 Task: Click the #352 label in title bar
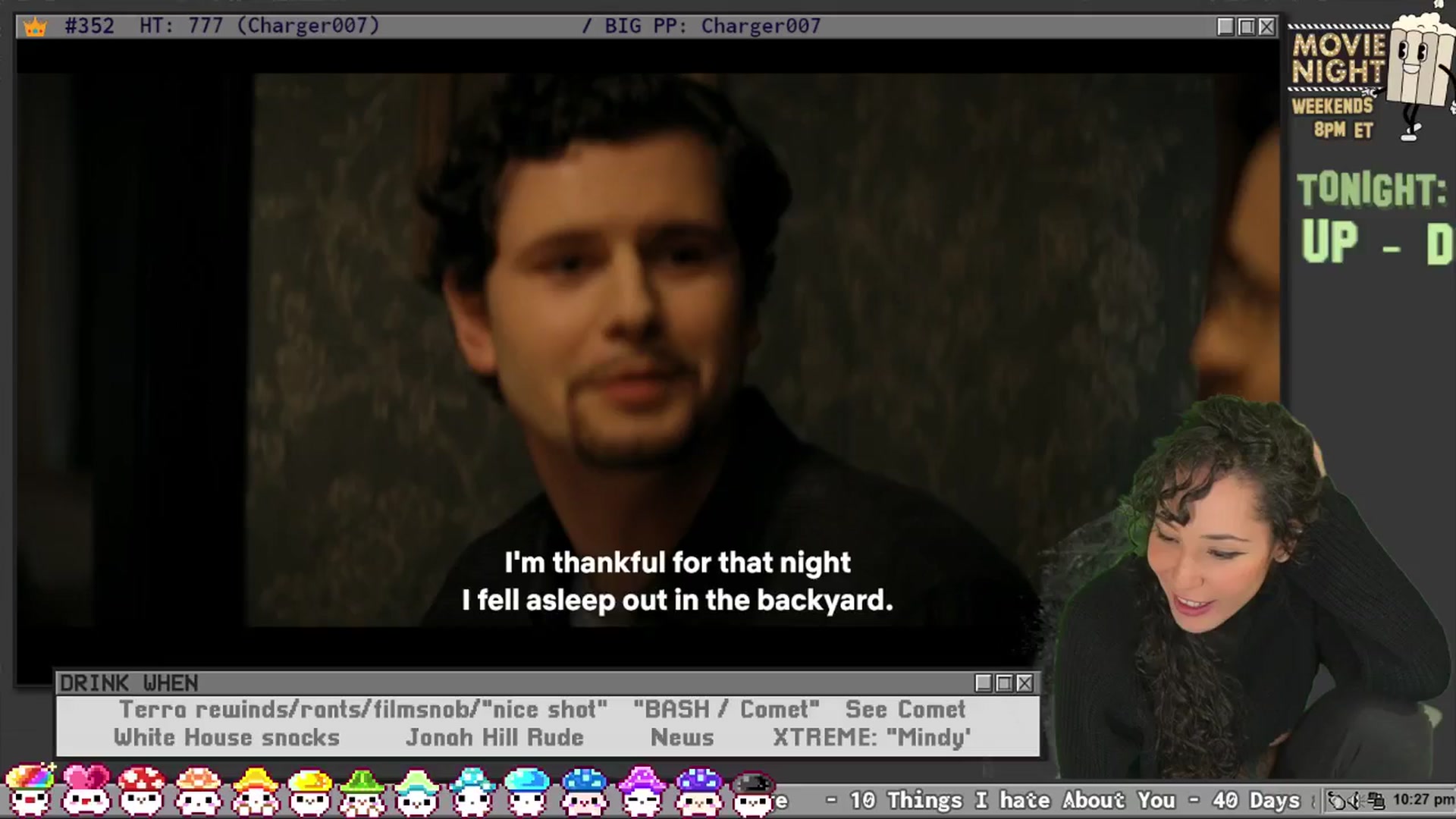point(89,26)
